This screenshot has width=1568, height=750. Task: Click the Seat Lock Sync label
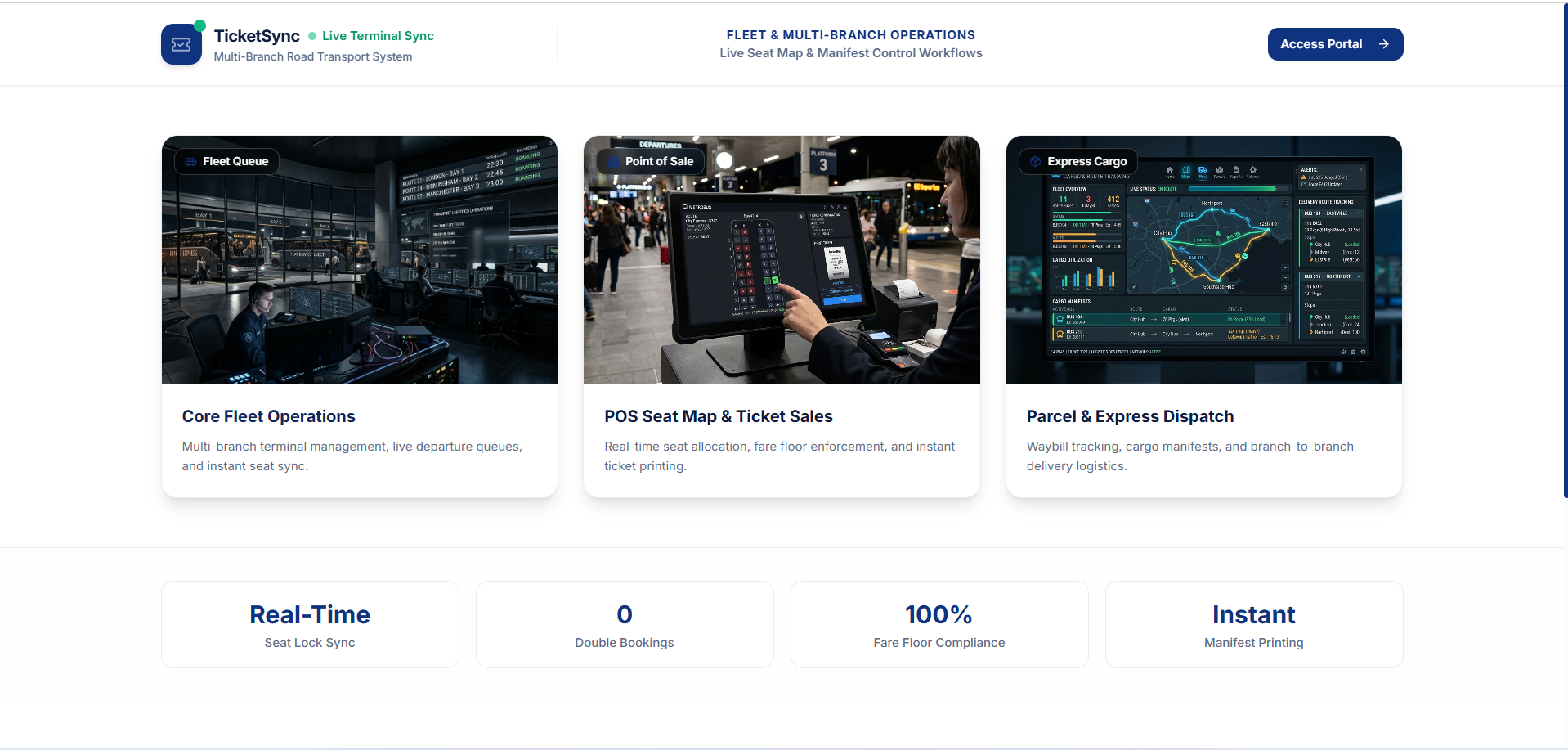click(x=310, y=643)
